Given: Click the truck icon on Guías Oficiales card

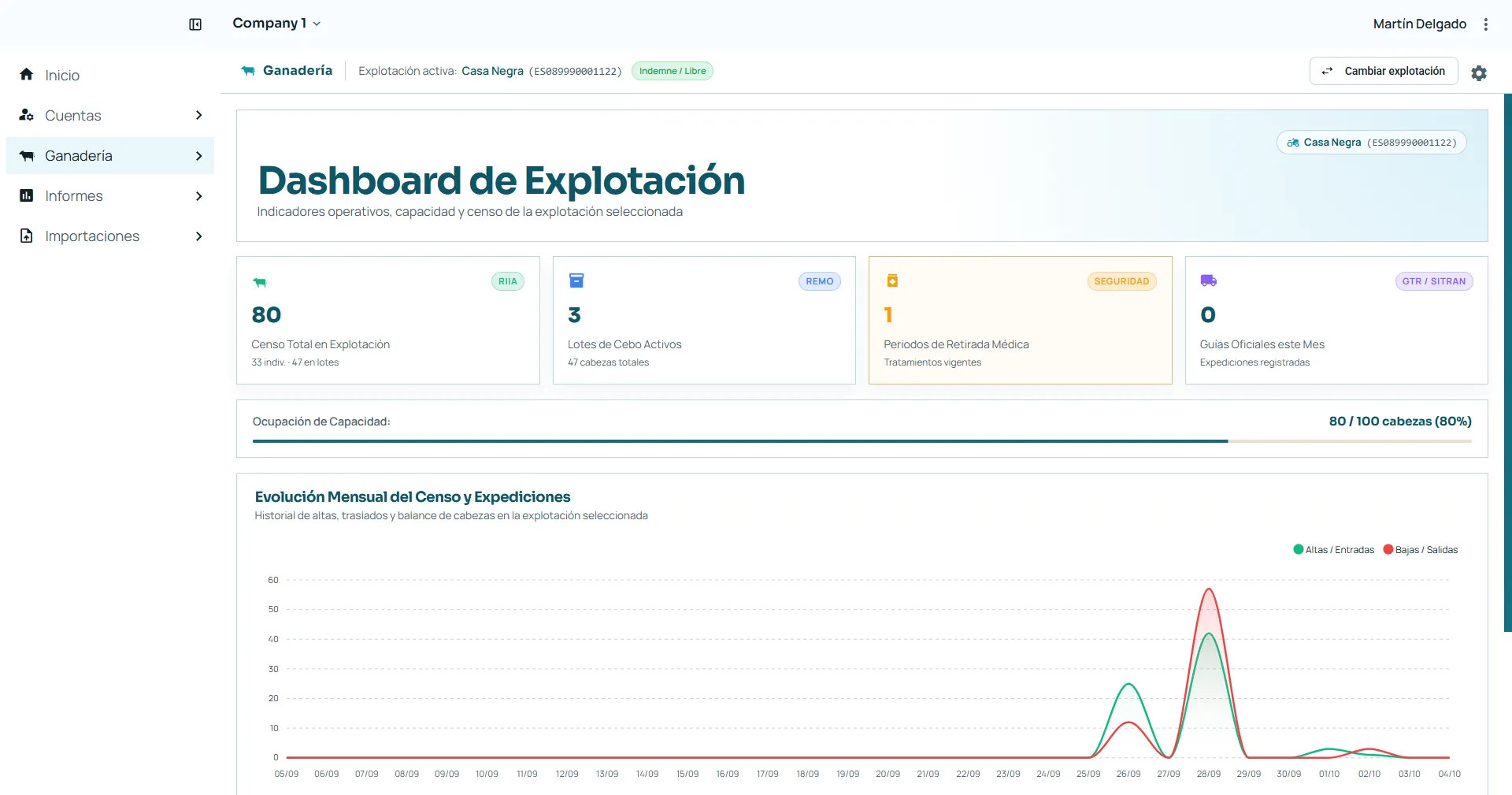Looking at the screenshot, I should 1209,280.
